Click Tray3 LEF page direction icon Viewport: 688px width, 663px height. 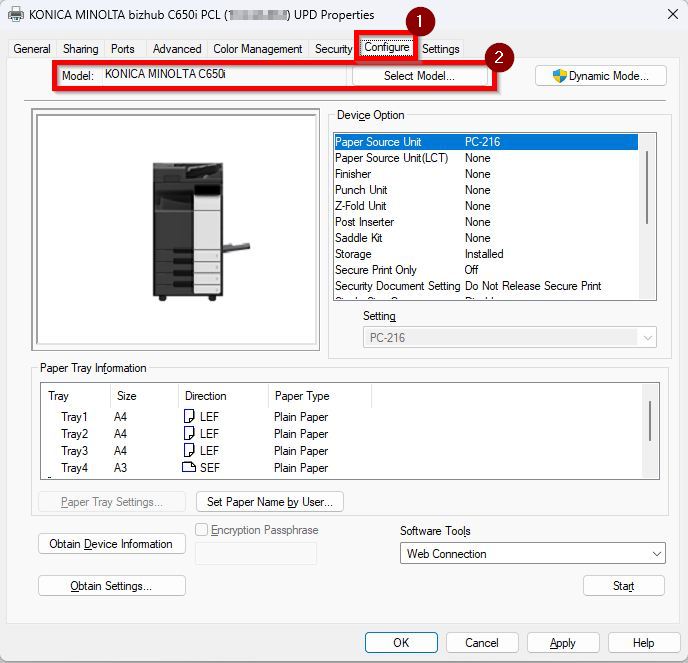pyautogui.click(x=189, y=451)
